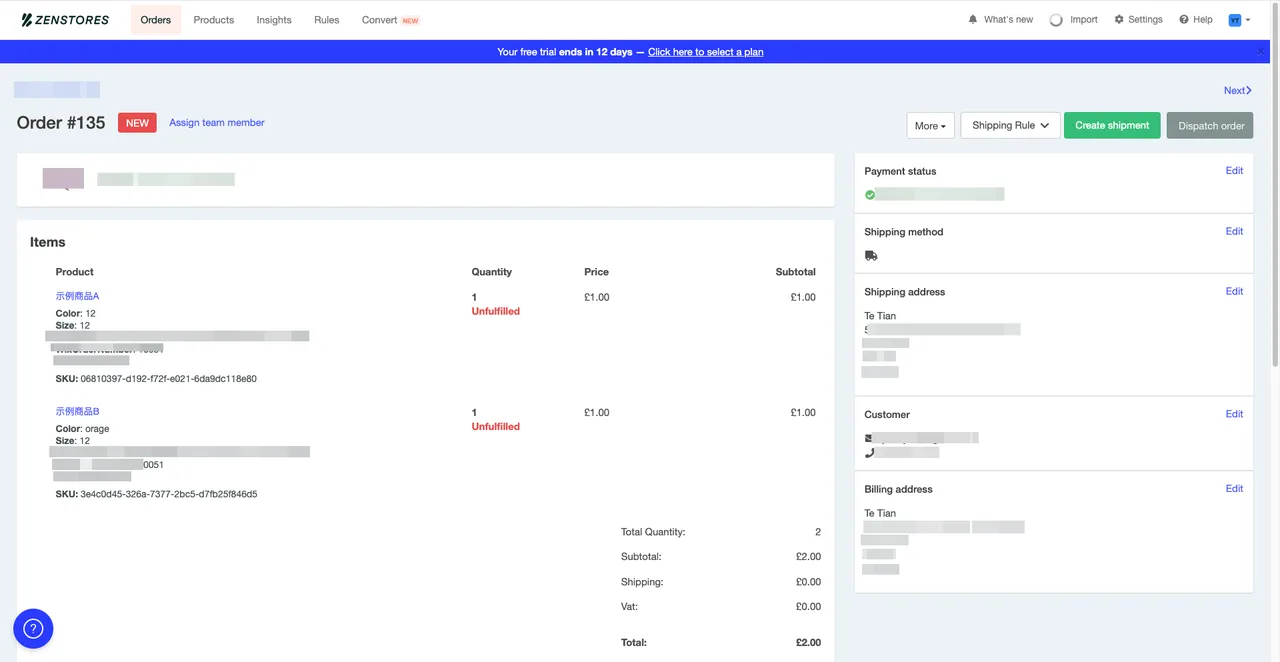Click the shipping method truck icon
Screen dimensions: 1280x662
click(x=871, y=256)
